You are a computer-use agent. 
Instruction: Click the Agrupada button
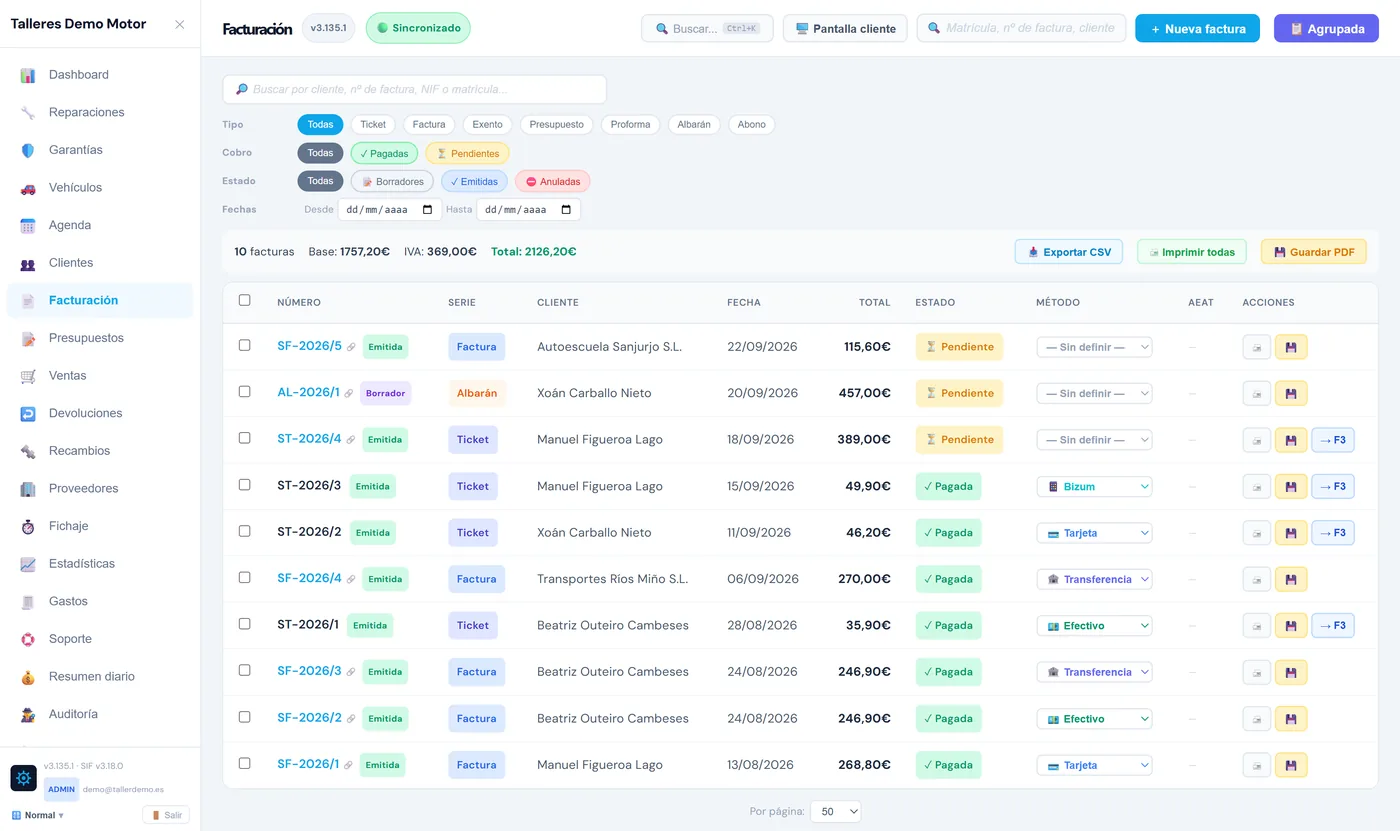[1326, 29]
